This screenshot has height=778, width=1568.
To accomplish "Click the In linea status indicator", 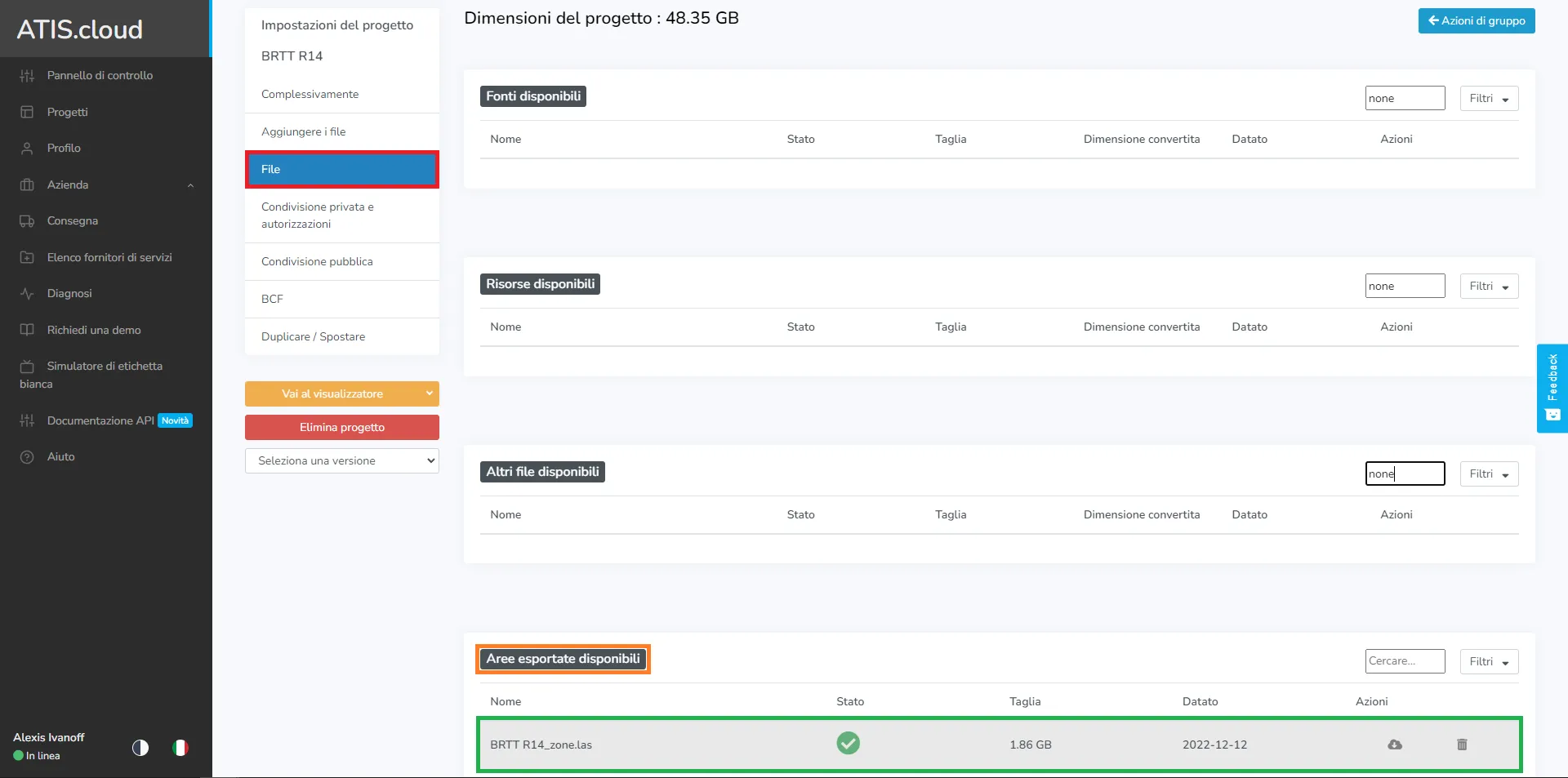I will [37, 756].
